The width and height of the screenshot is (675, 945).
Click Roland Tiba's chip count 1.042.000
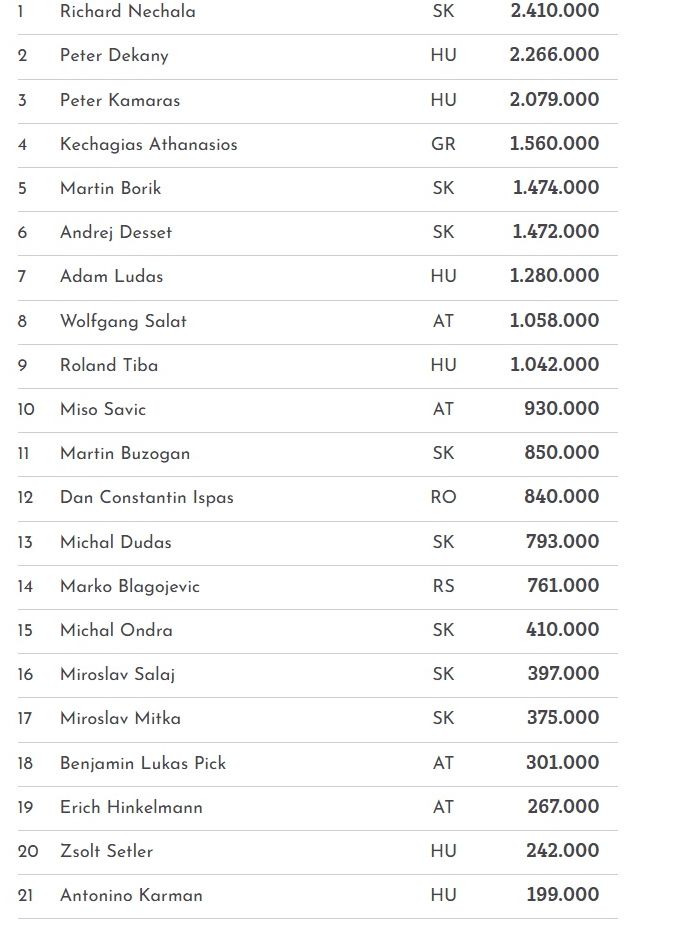pyautogui.click(x=554, y=365)
